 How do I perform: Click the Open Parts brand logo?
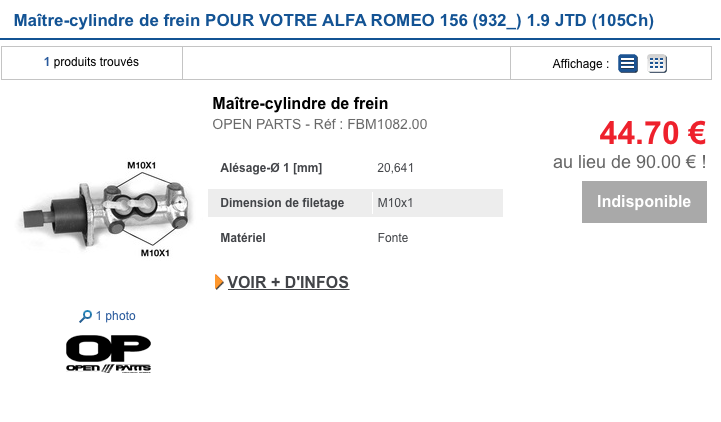pos(109,354)
